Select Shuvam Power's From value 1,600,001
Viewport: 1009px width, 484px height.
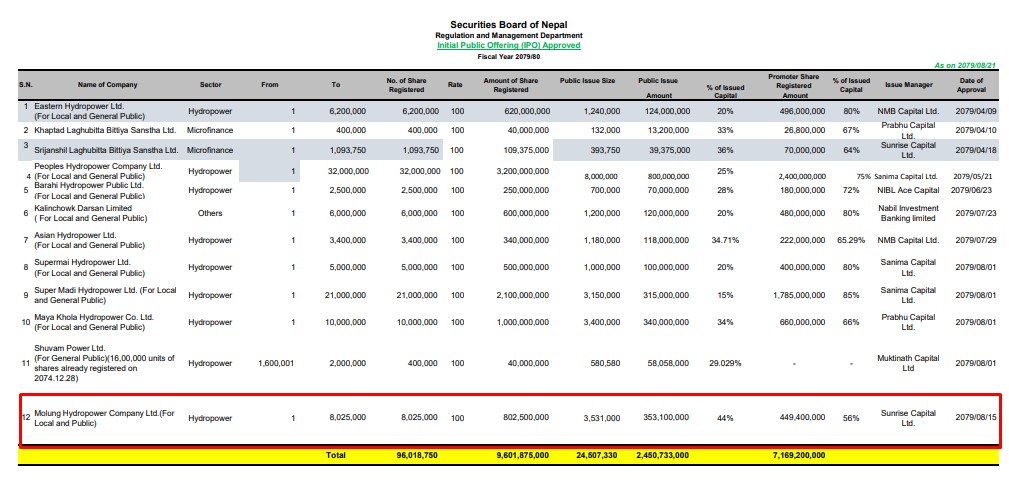(276, 363)
